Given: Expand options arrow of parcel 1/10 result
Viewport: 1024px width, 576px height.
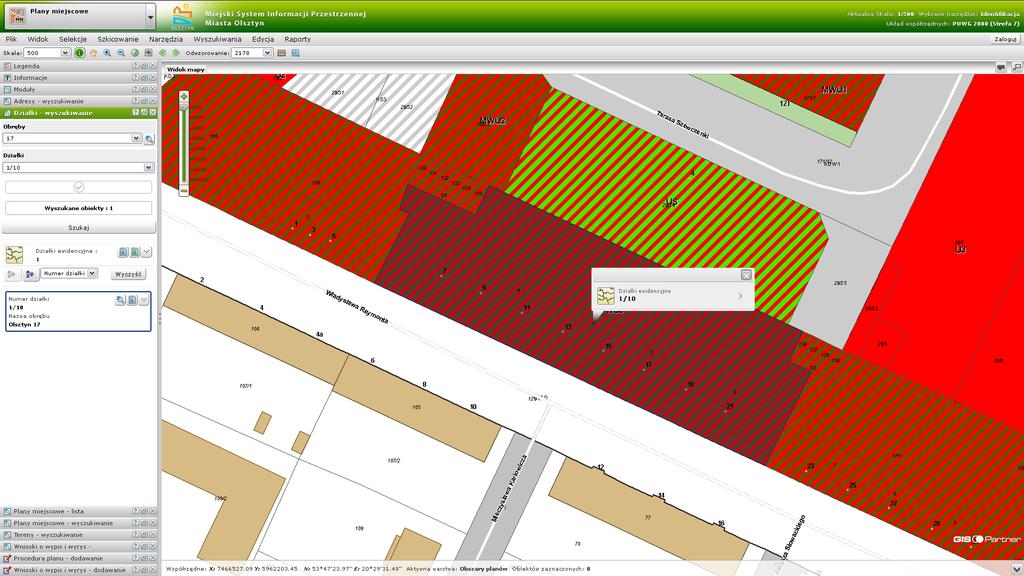Looking at the screenshot, I should click(x=144, y=300).
